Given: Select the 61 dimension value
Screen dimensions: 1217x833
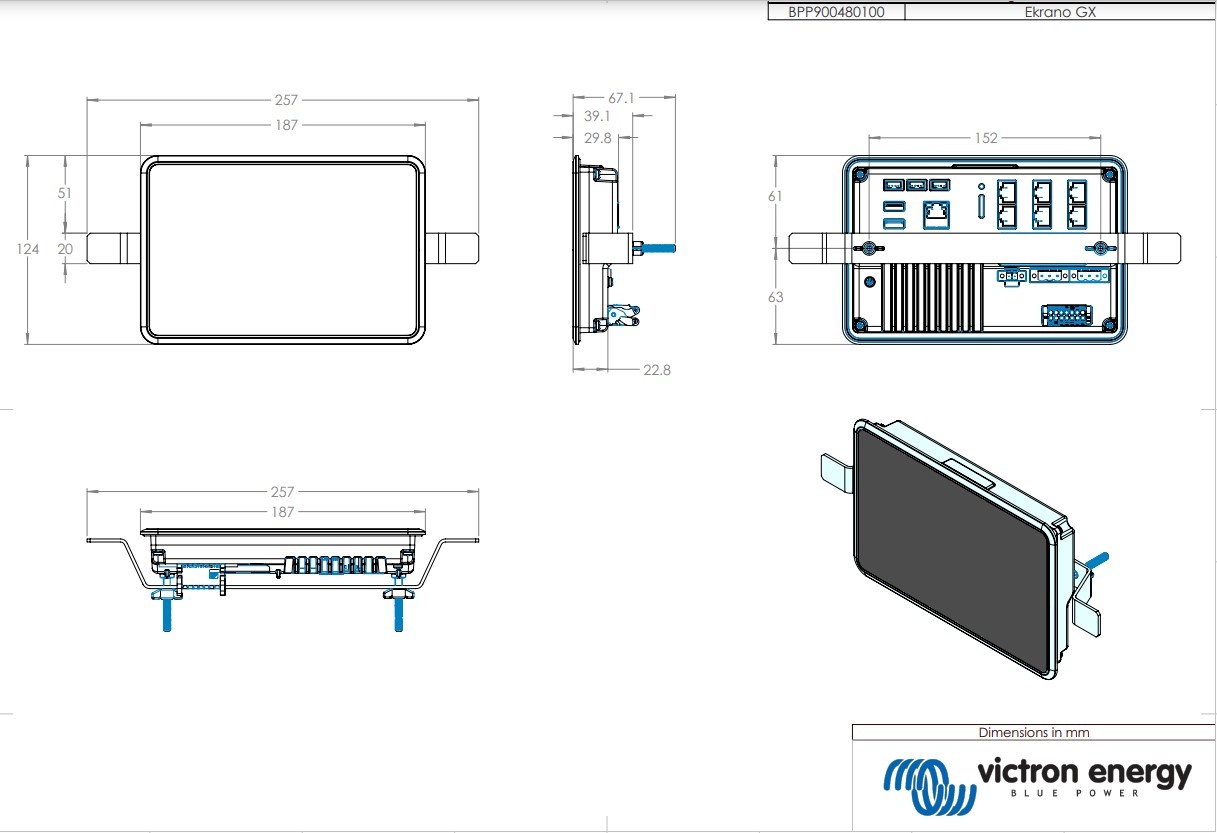Looking at the screenshot, I should 775,196.
